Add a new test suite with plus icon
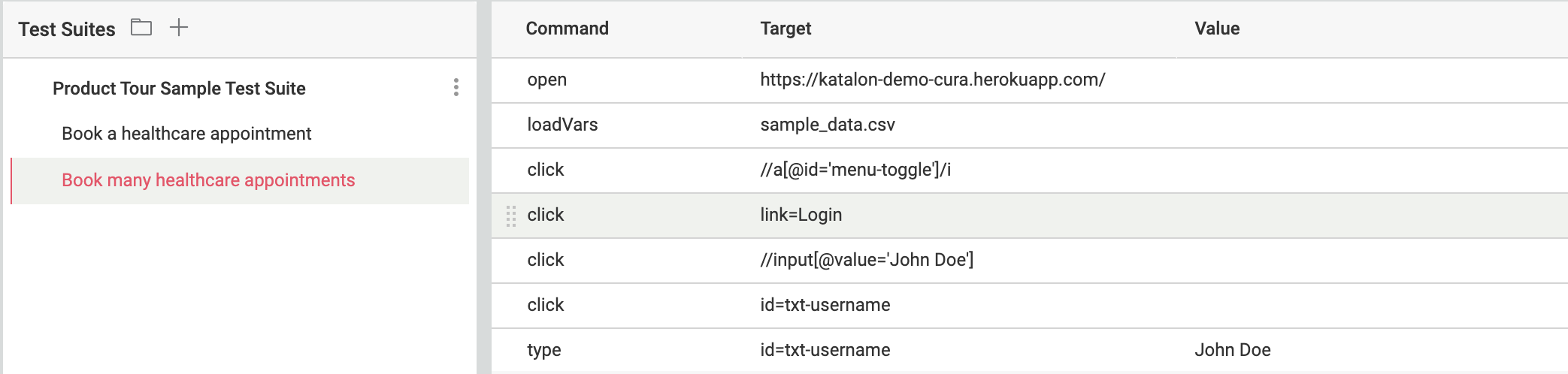Image resolution: width=1568 pixels, height=374 pixels. 179,28
